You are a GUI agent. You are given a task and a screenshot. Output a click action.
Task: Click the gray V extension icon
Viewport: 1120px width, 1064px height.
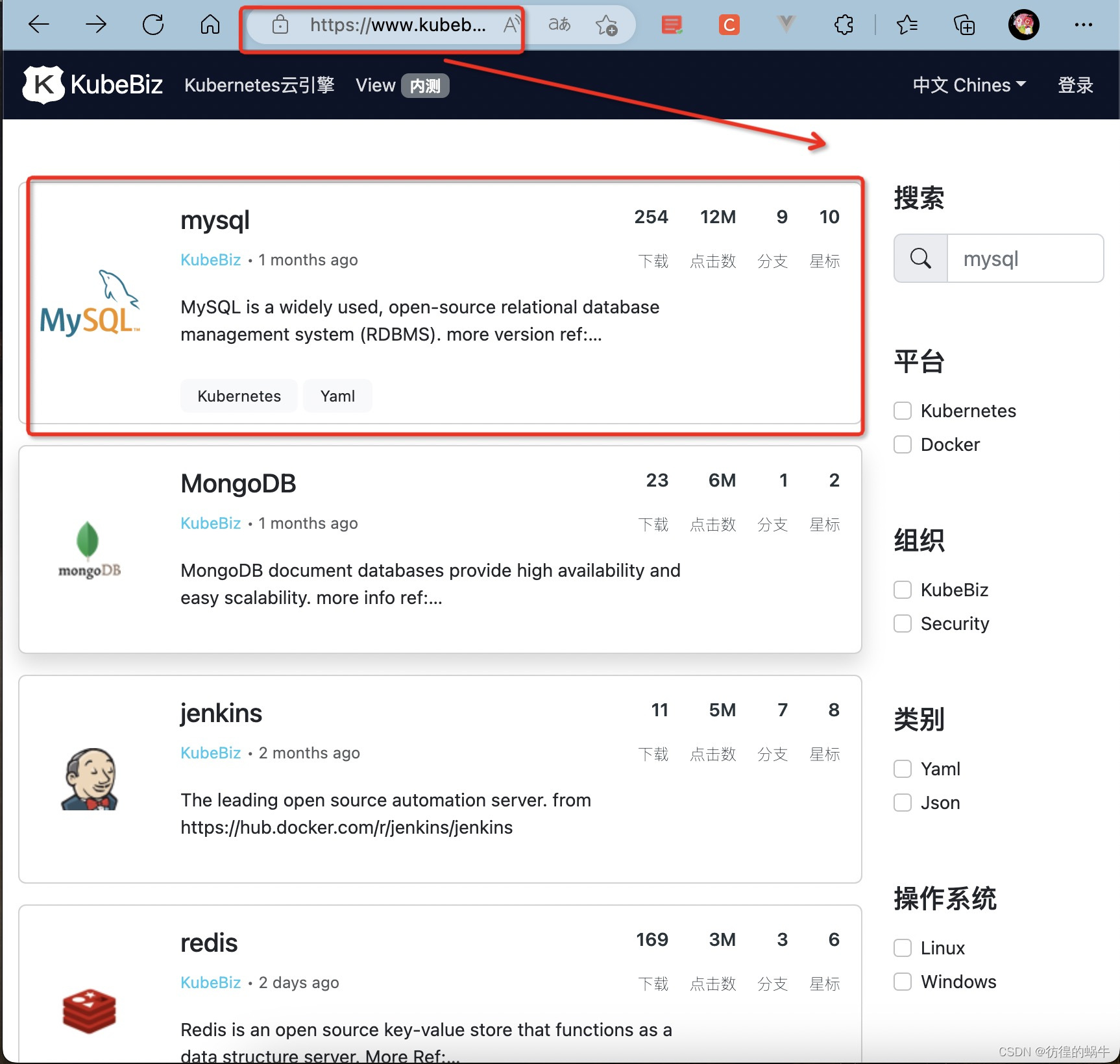click(x=786, y=25)
